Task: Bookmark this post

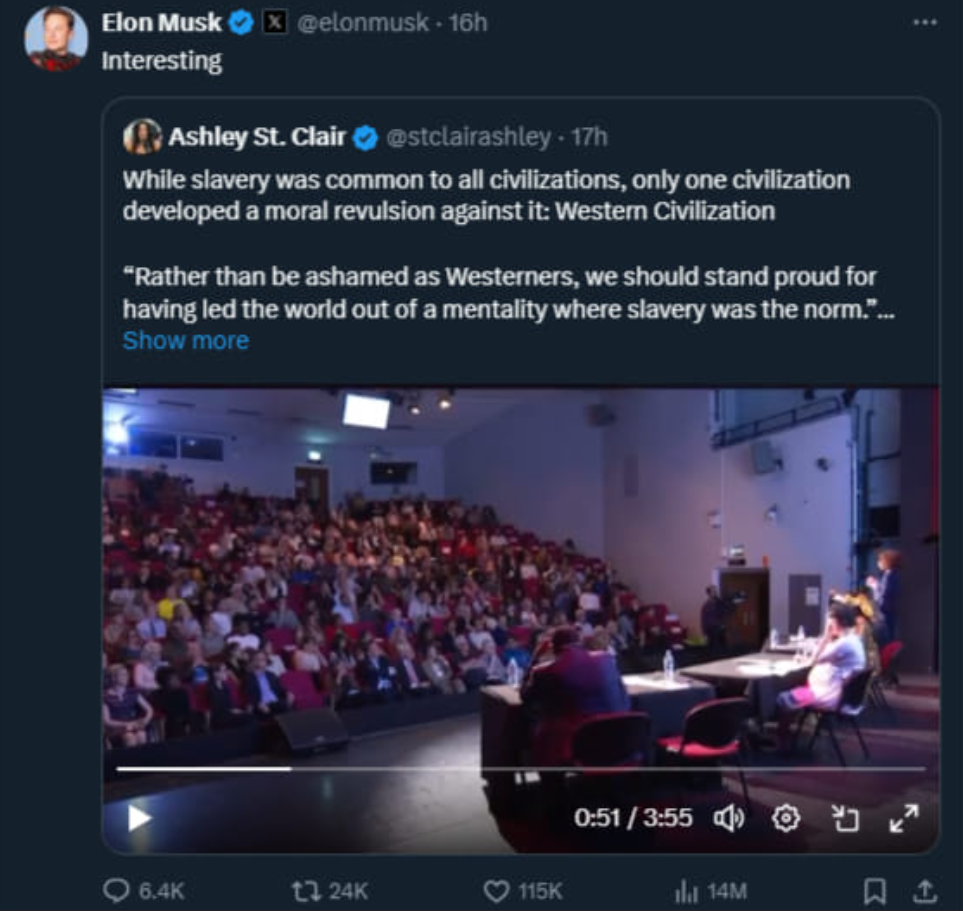Action: [x=875, y=890]
